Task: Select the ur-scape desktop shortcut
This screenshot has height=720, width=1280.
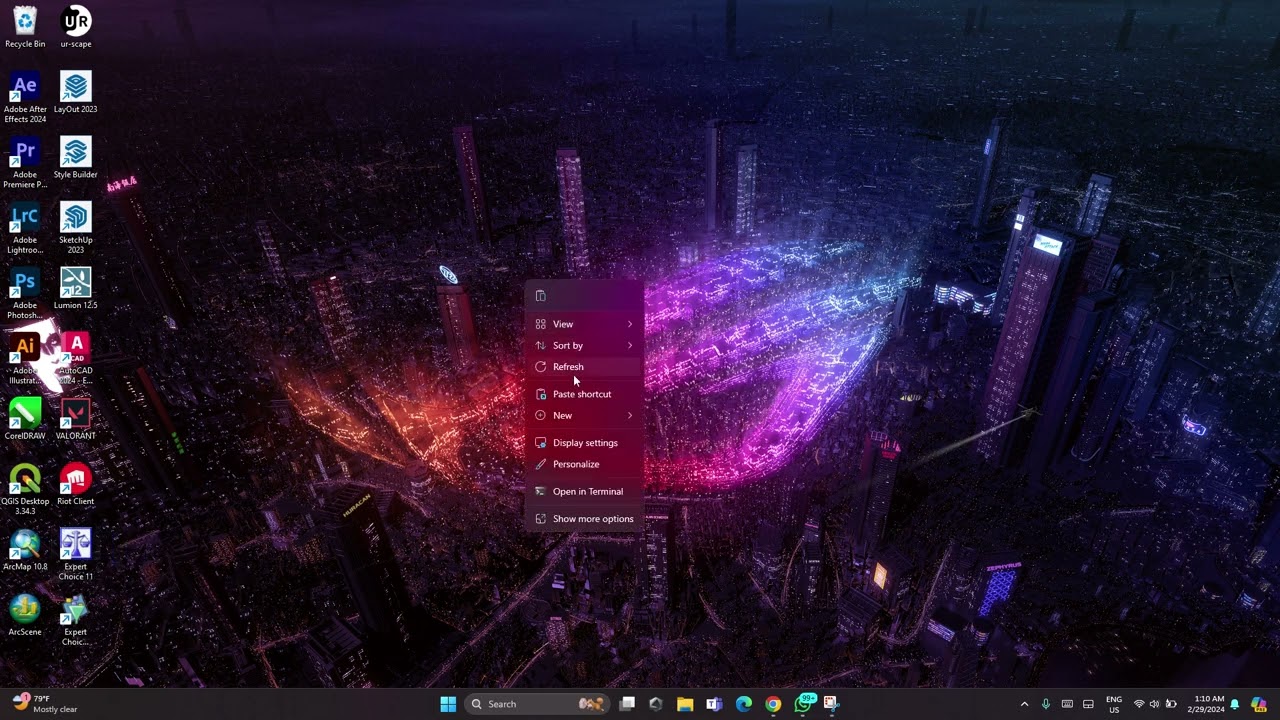Action: (76, 27)
